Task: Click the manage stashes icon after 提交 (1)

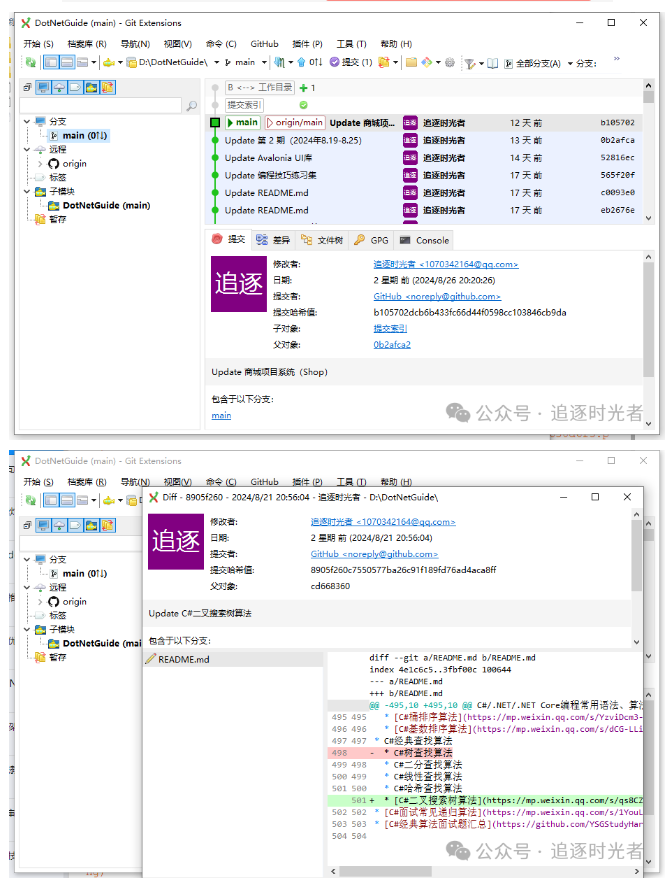Action: pyautogui.click(x=384, y=63)
